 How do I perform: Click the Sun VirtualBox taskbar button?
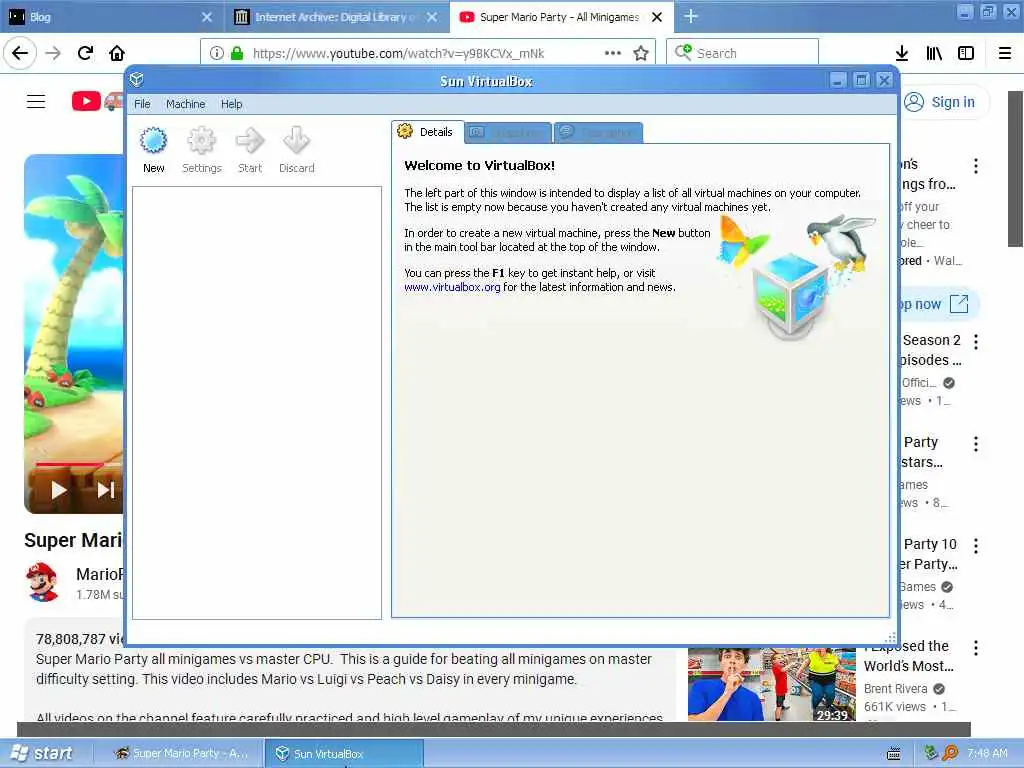click(x=344, y=754)
